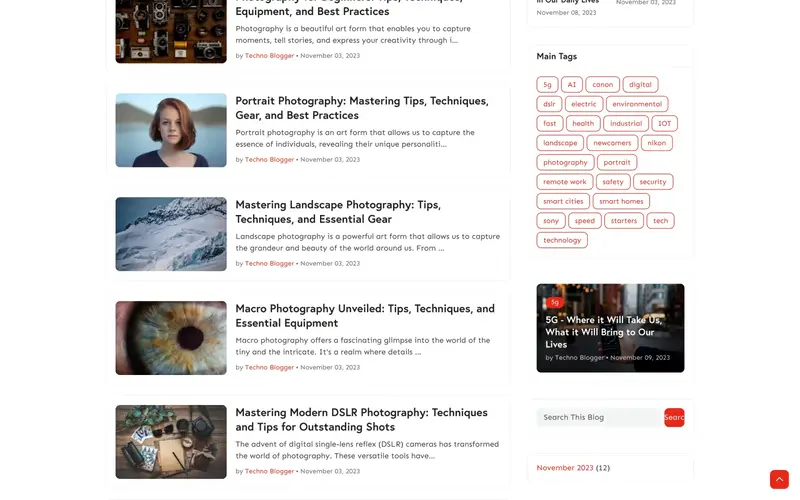Open Techno Blogger link under Beginners article
800x500 pixels.
point(269,56)
